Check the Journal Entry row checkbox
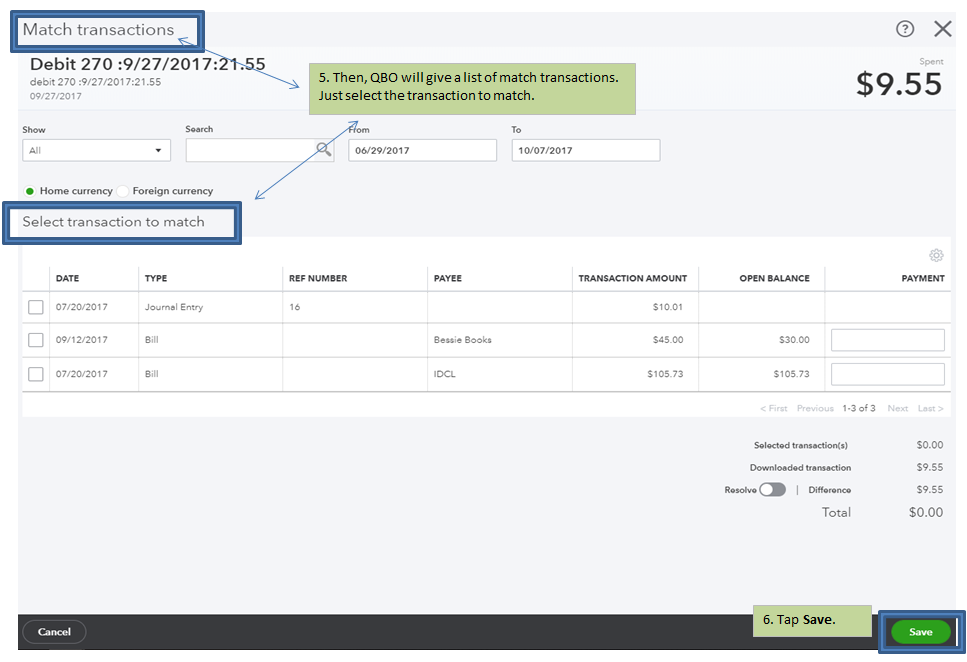Viewport: 967px width, 662px height. coord(36,308)
